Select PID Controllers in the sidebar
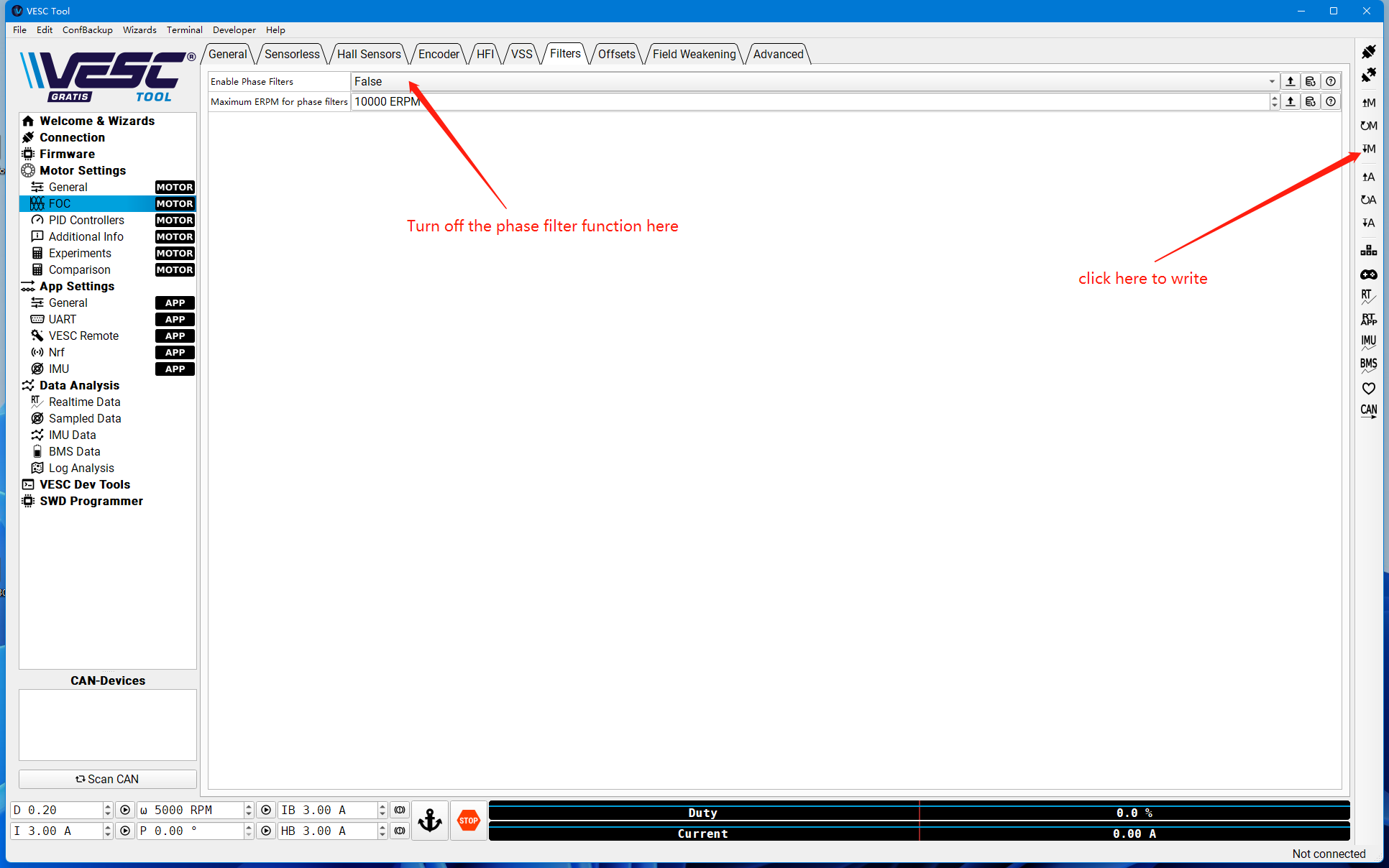The image size is (1389, 868). tap(86, 220)
